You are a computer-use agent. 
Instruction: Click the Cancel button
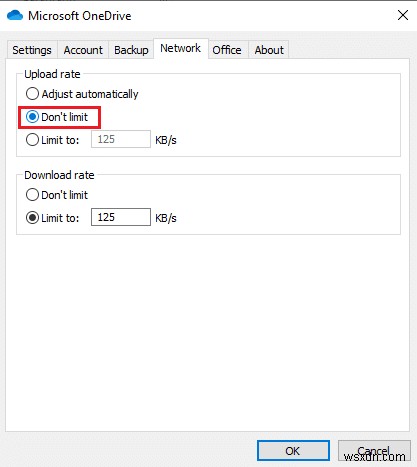374,451
